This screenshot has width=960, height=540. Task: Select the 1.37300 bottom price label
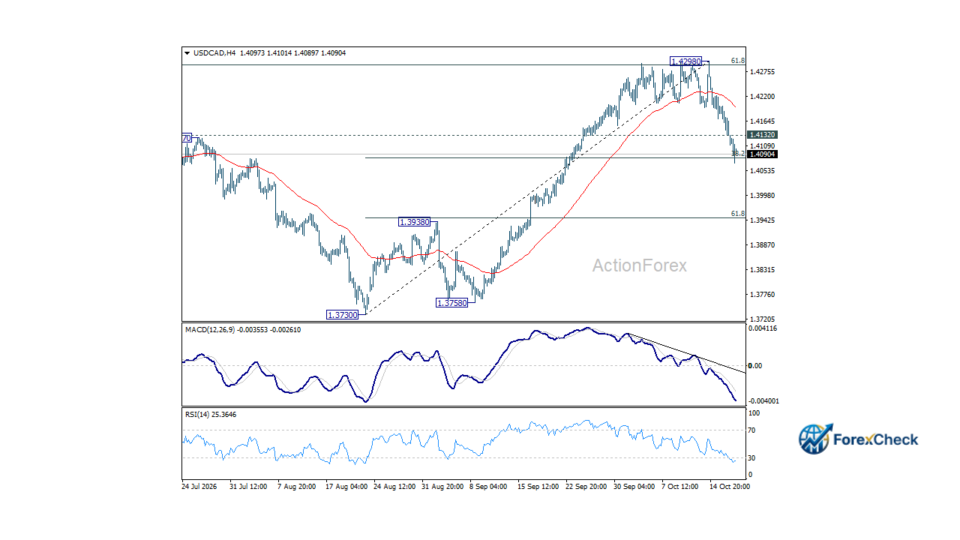(342, 315)
